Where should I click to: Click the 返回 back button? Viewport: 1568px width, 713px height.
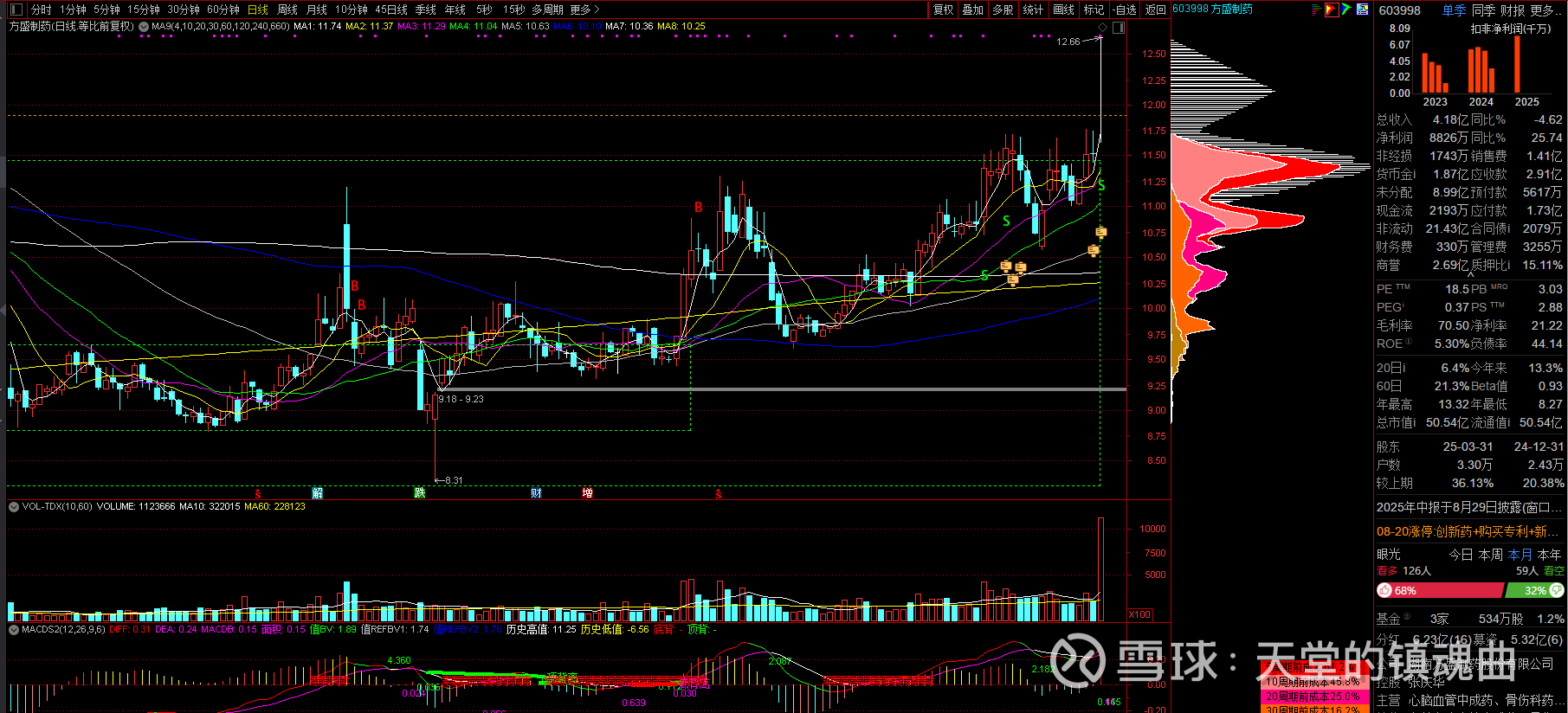[x=1156, y=10]
